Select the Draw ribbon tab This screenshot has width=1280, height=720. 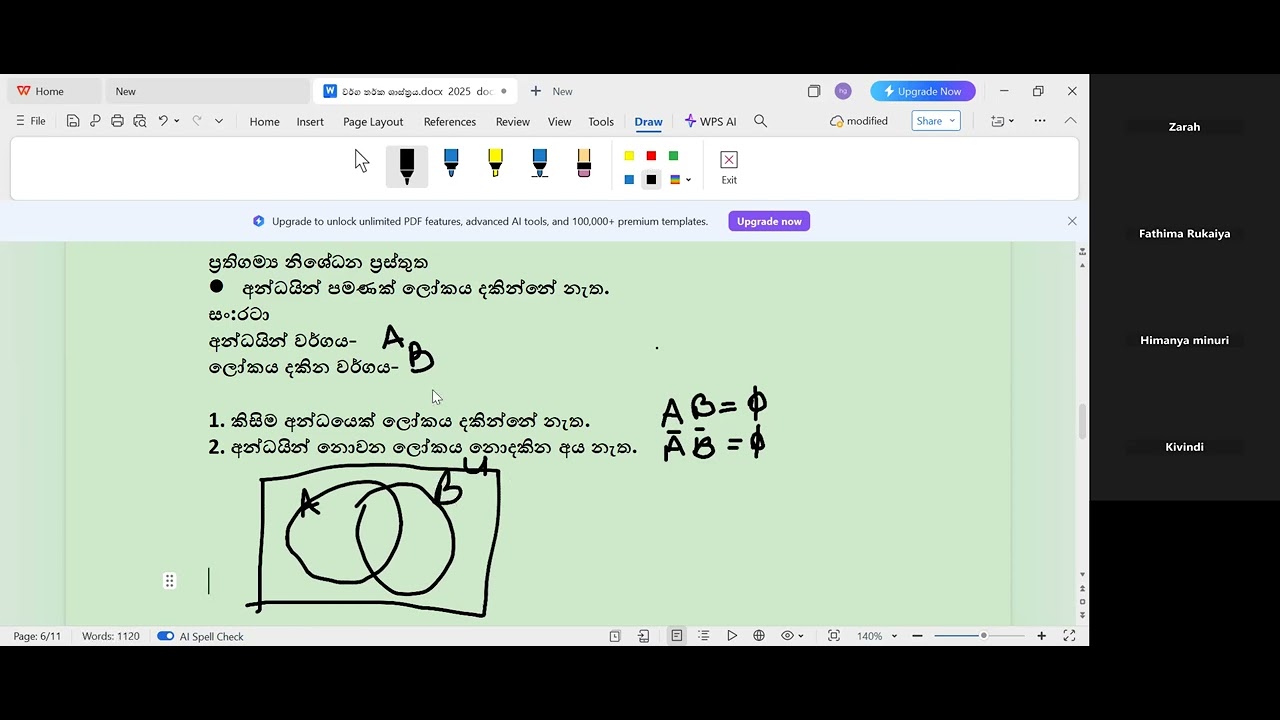click(x=648, y=121)
